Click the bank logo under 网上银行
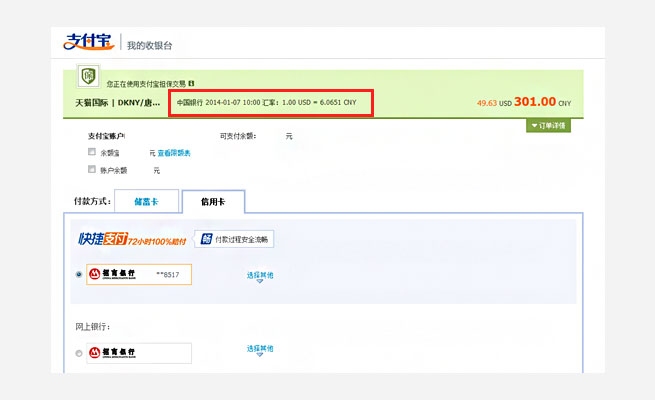This screenshot has height=400, width=655. [x=112, y=353]
